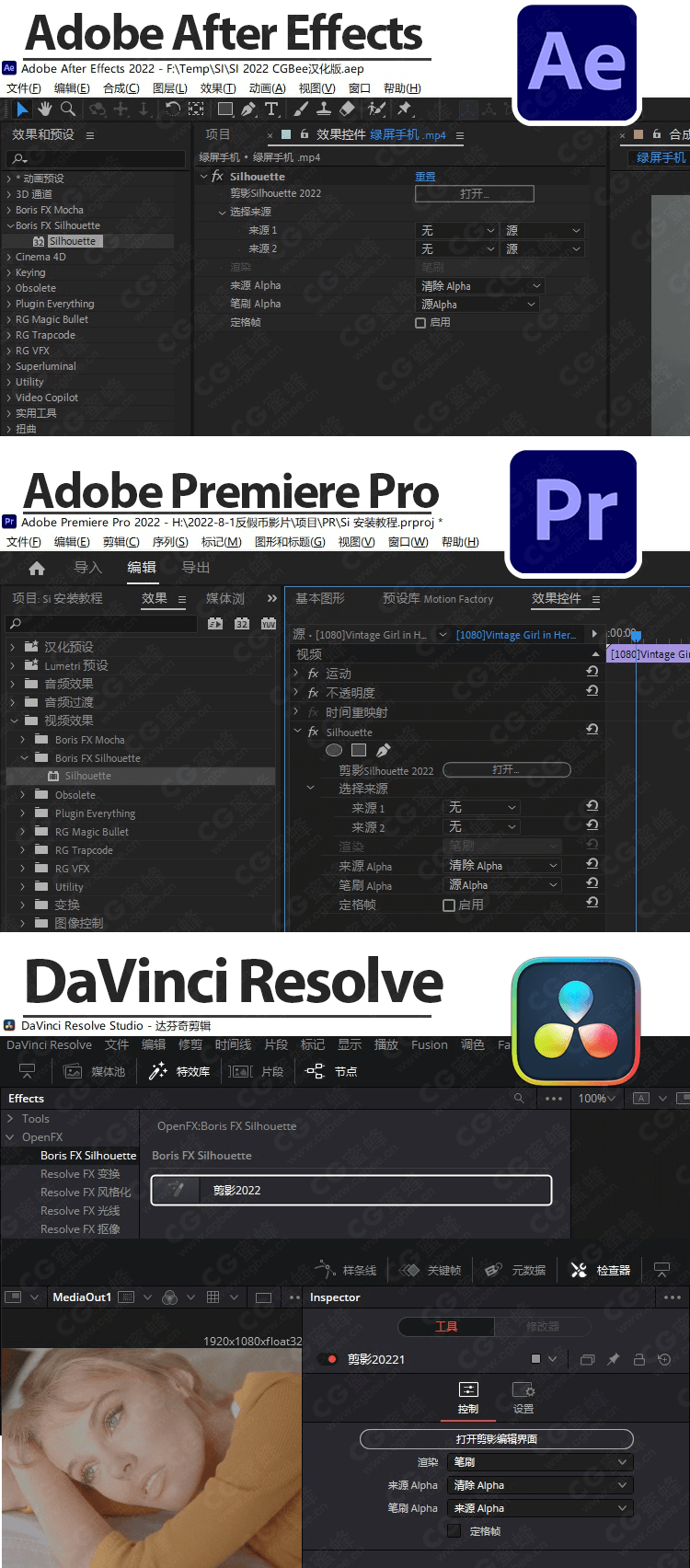The height and width of the screenshot is (1568, 690).
Task: Expand Cinema 4D effects category in After Effects
Action: pyautogui.click(x=9, y=257)
